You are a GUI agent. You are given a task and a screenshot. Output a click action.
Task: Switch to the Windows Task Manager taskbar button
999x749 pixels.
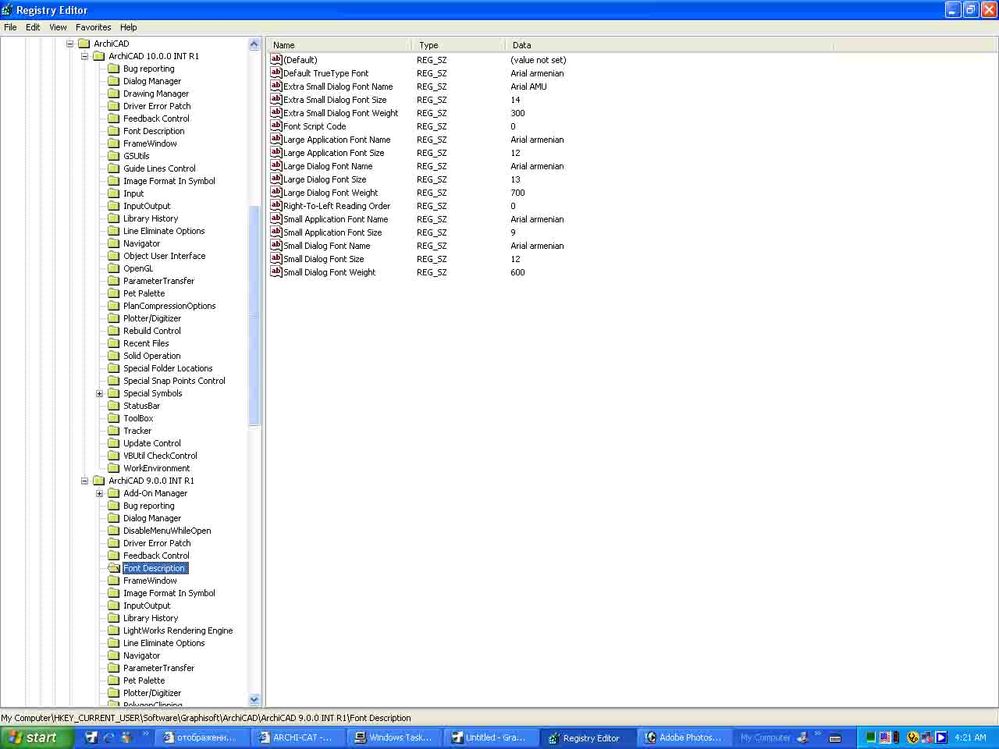click(x=394, y=738)
